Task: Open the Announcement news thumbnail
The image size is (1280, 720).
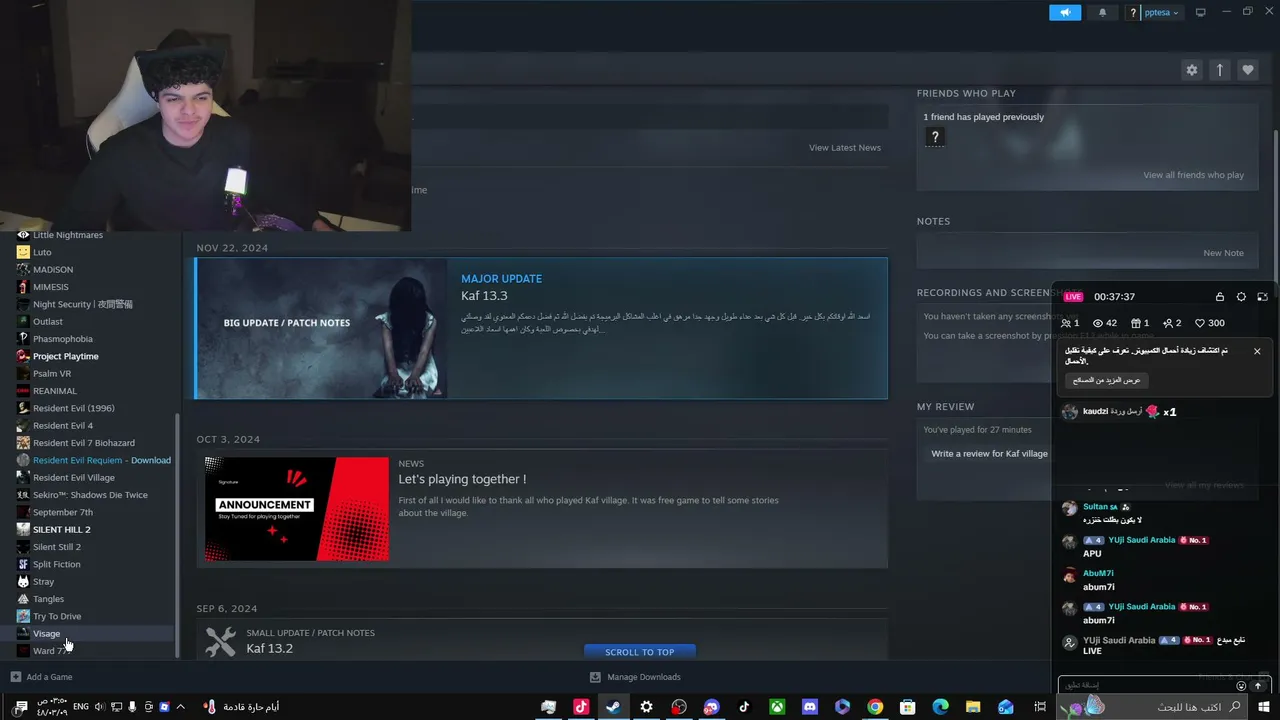Action: 297,509
